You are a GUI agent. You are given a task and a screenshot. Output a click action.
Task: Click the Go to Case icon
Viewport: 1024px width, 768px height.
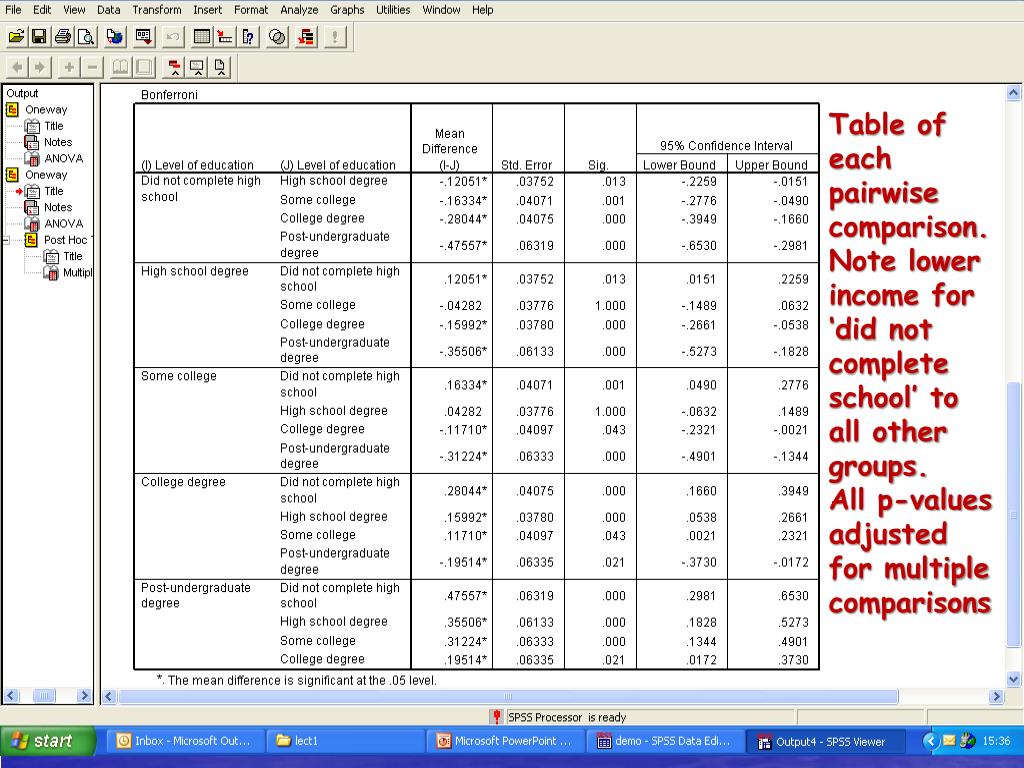[x=225, y=37]
